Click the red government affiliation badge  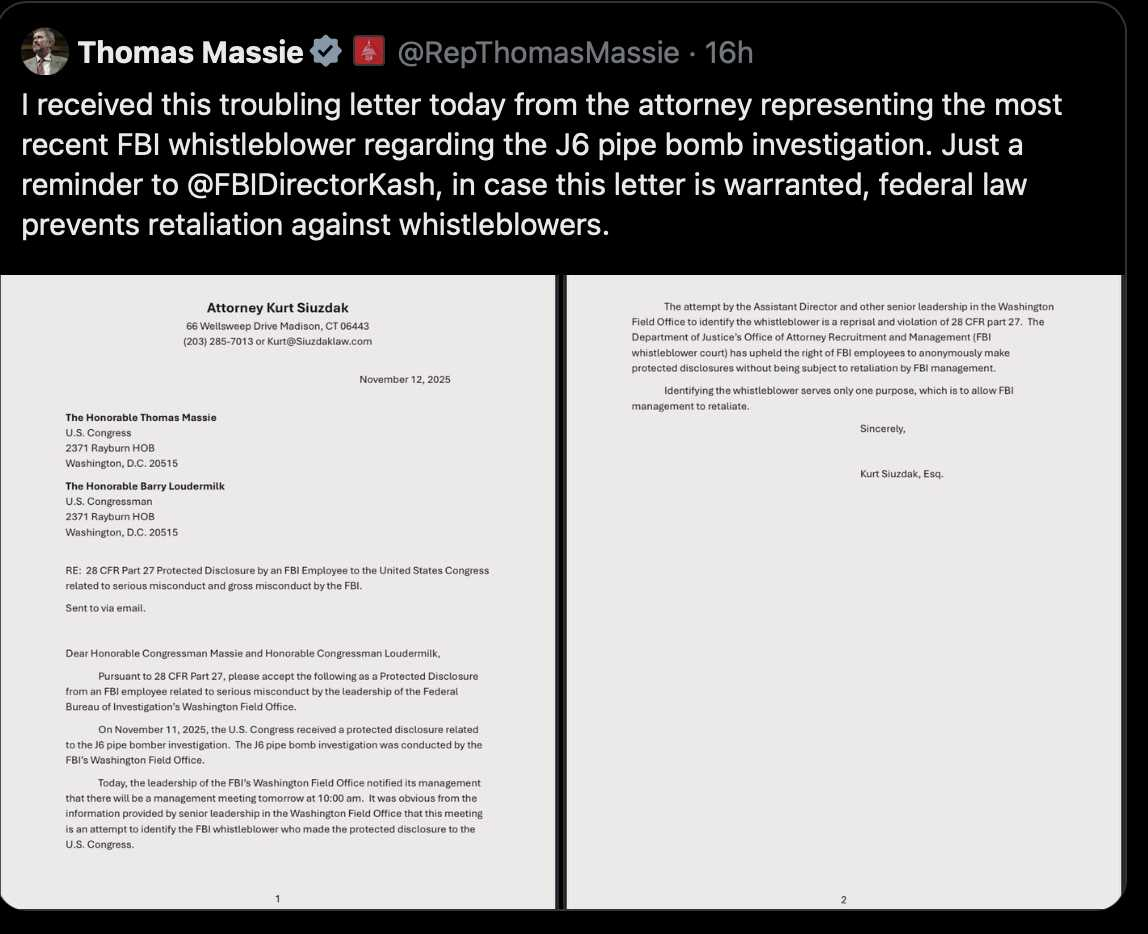367,51
